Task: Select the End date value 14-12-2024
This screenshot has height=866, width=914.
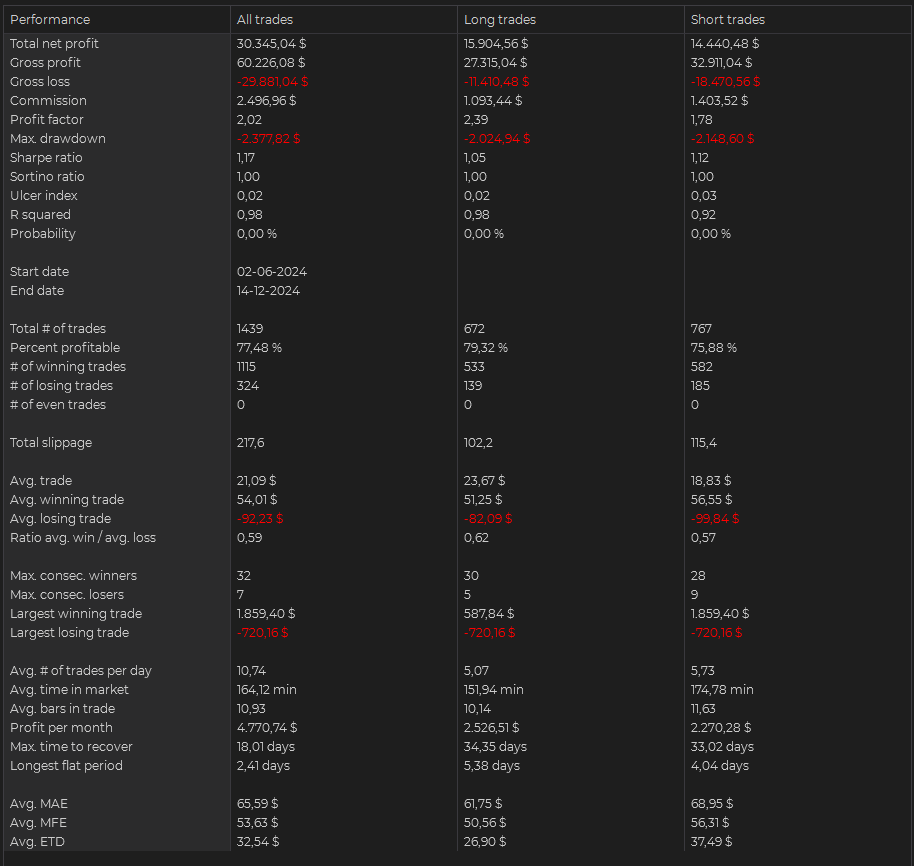Action: pyautogui.click(x=268, y=290)
